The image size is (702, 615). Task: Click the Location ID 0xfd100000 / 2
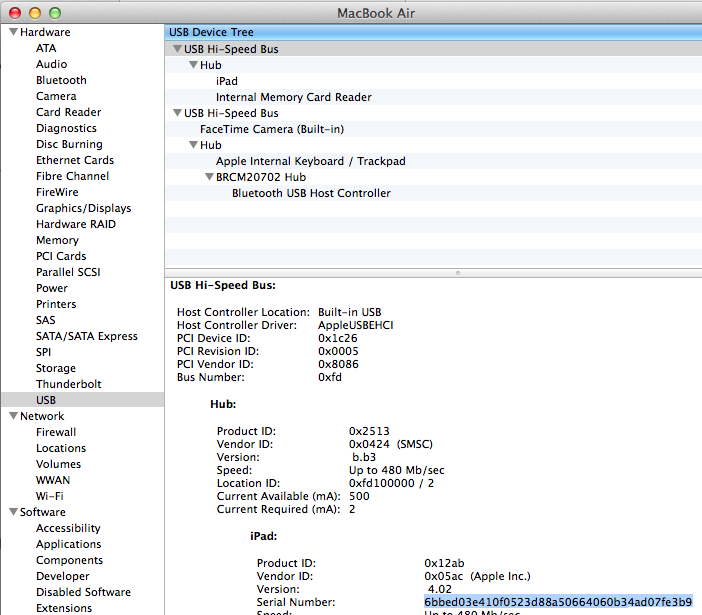point(391,483)
